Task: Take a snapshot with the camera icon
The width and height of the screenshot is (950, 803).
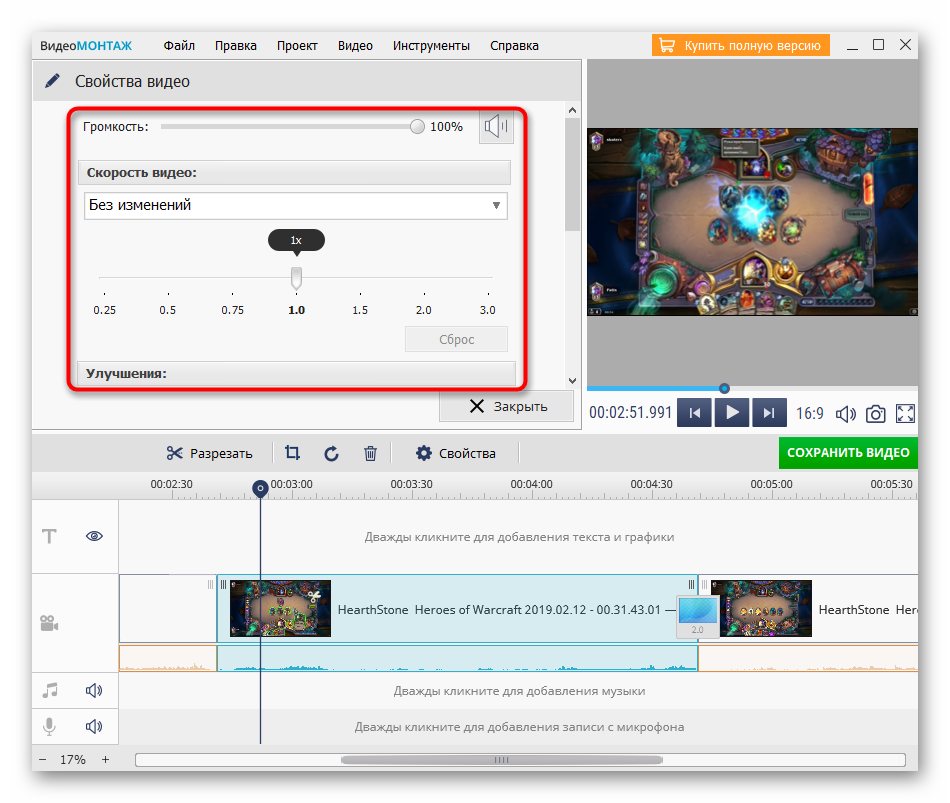Action: pos(875,413)
